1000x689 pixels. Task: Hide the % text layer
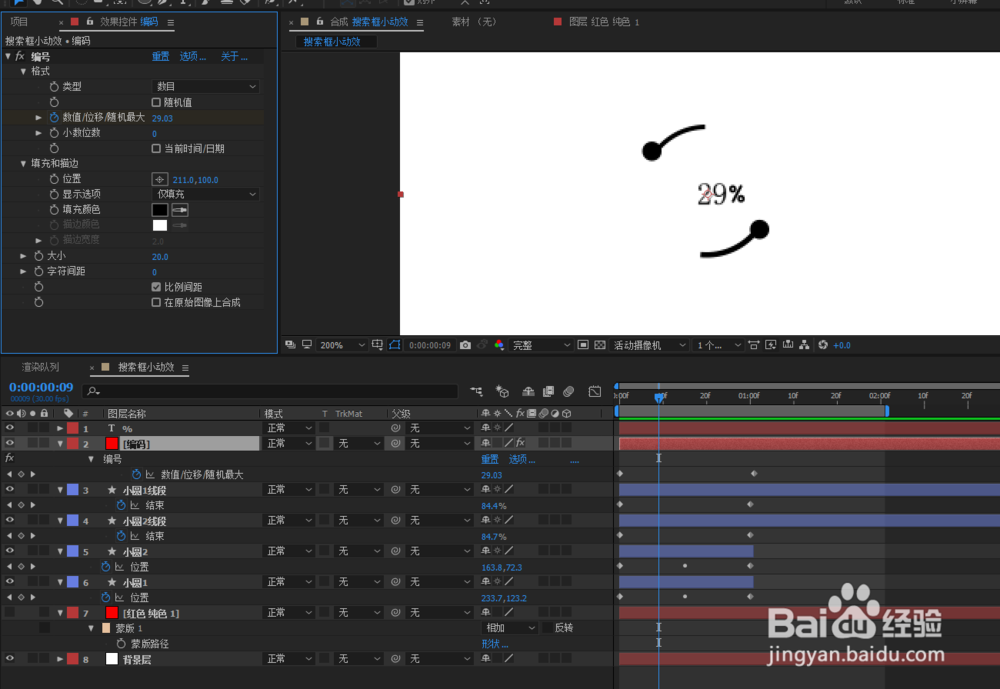coord(10,428)
